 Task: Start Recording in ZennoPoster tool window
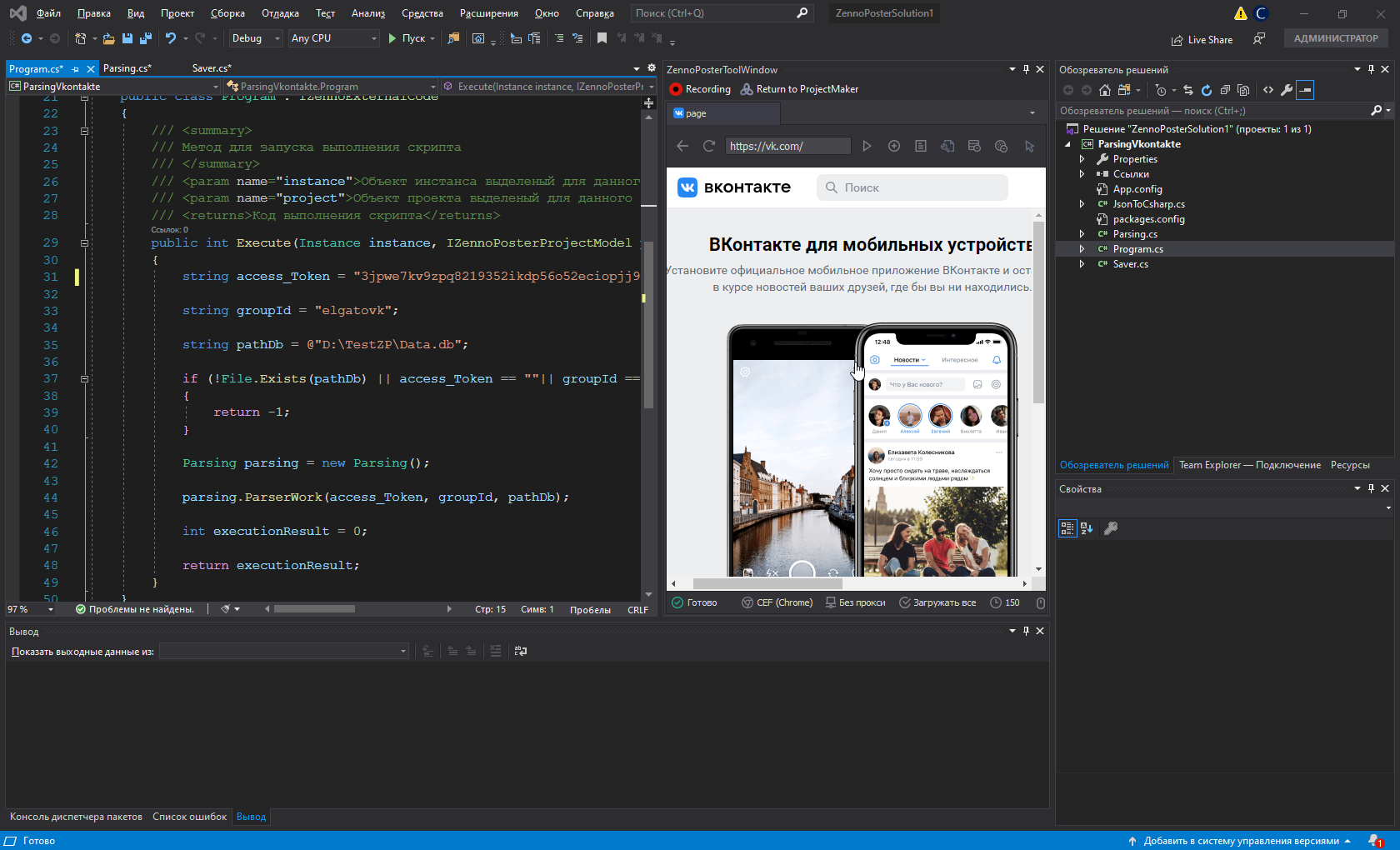[x=700, y=89]
